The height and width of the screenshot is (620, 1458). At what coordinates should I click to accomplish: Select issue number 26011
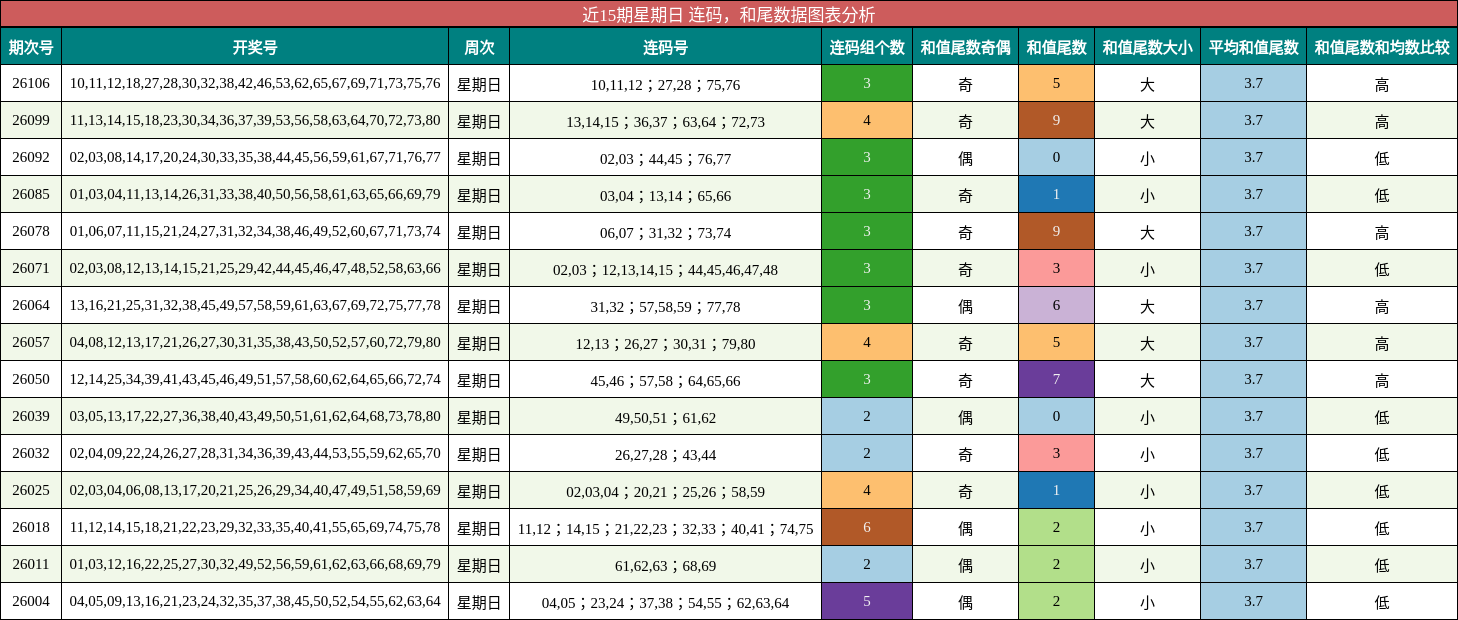(x=31, y=564)
